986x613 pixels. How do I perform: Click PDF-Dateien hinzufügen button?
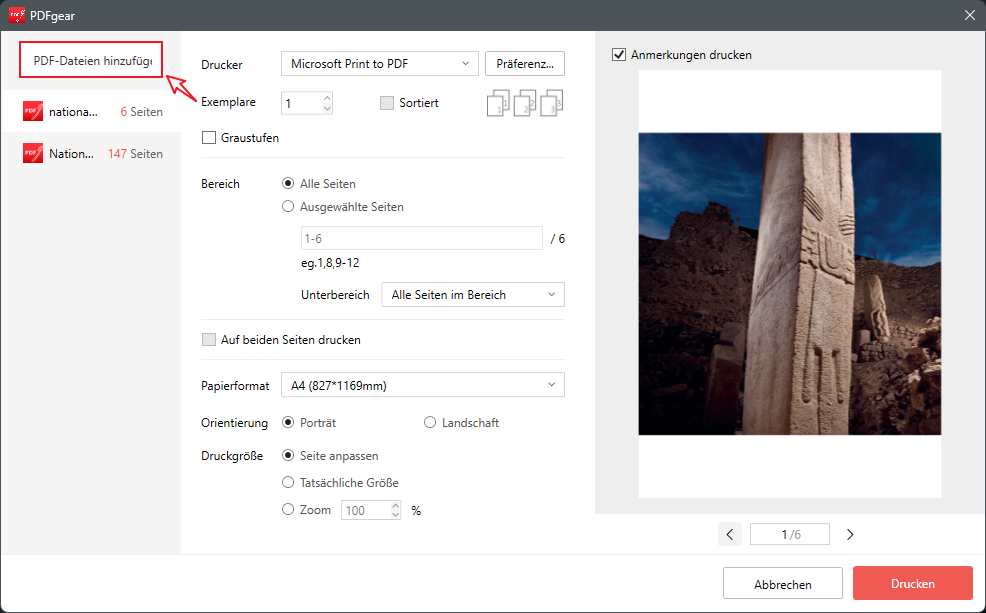pos(91,61)
